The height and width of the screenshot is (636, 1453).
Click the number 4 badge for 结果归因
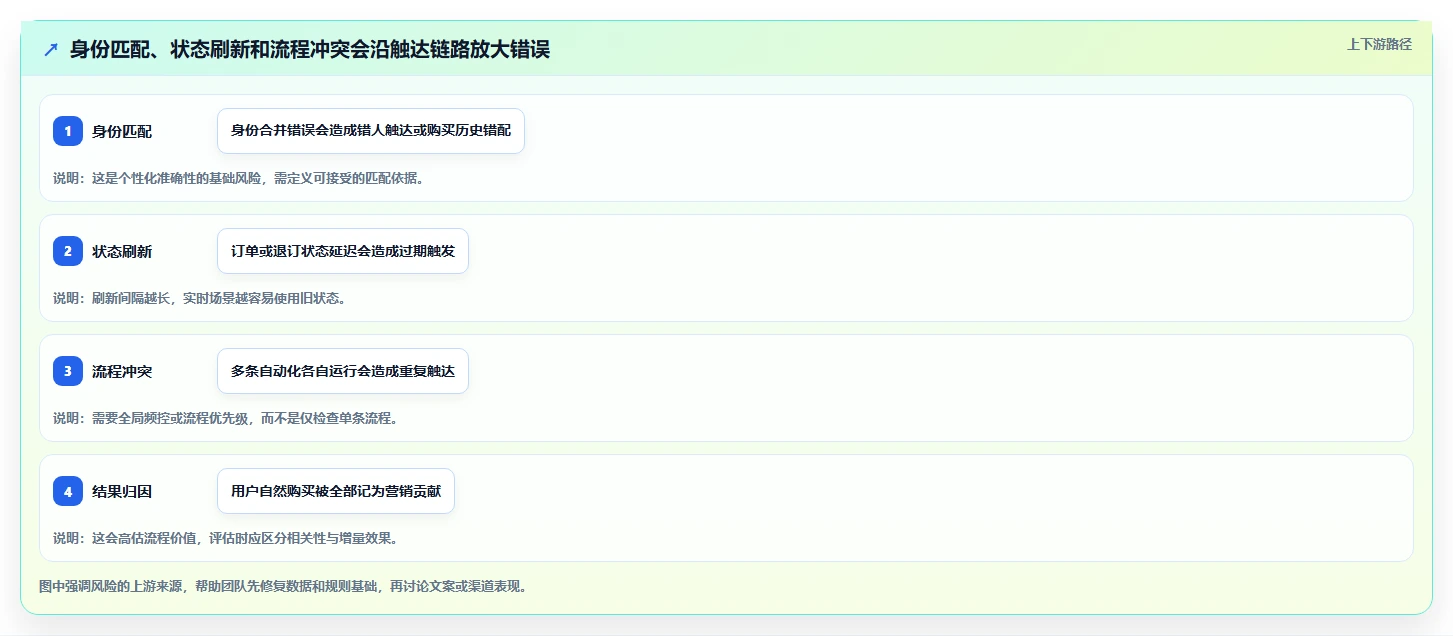click(68, 491)
